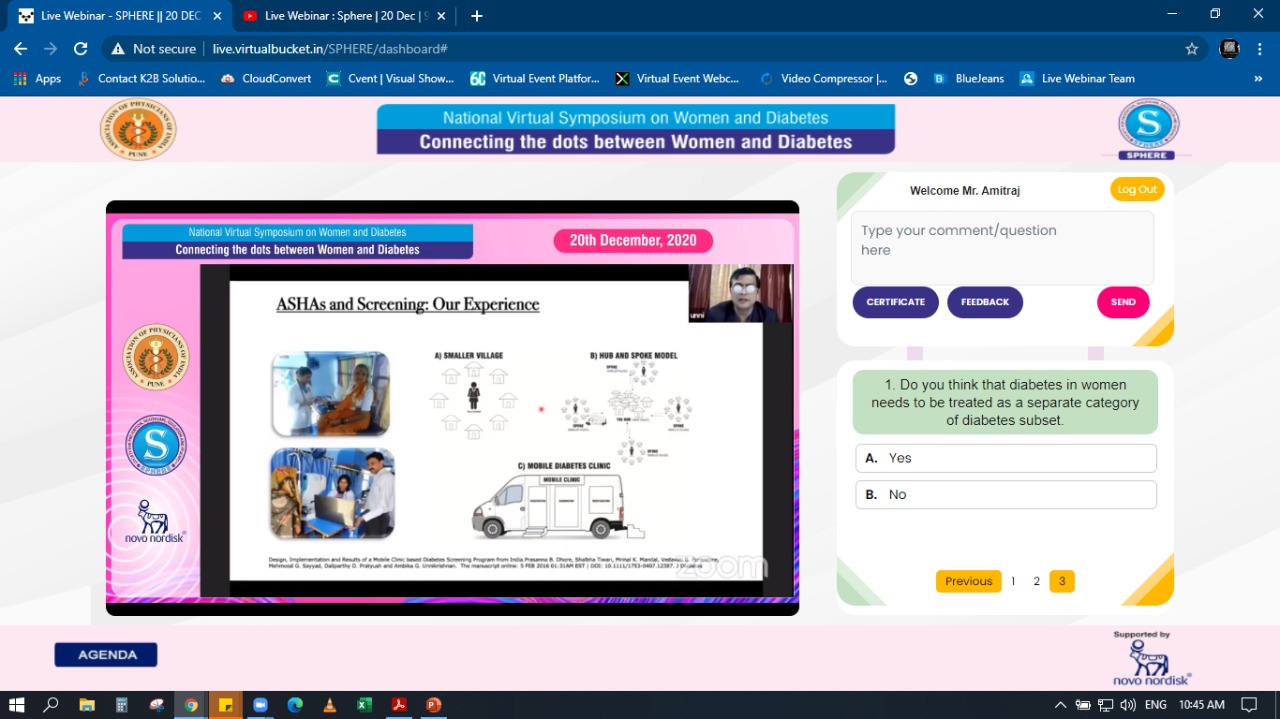Image resolution: width=1280 pixels, height=719 pixels.
Task: Select poll answer B. No
Action: tap(1005, 495)
